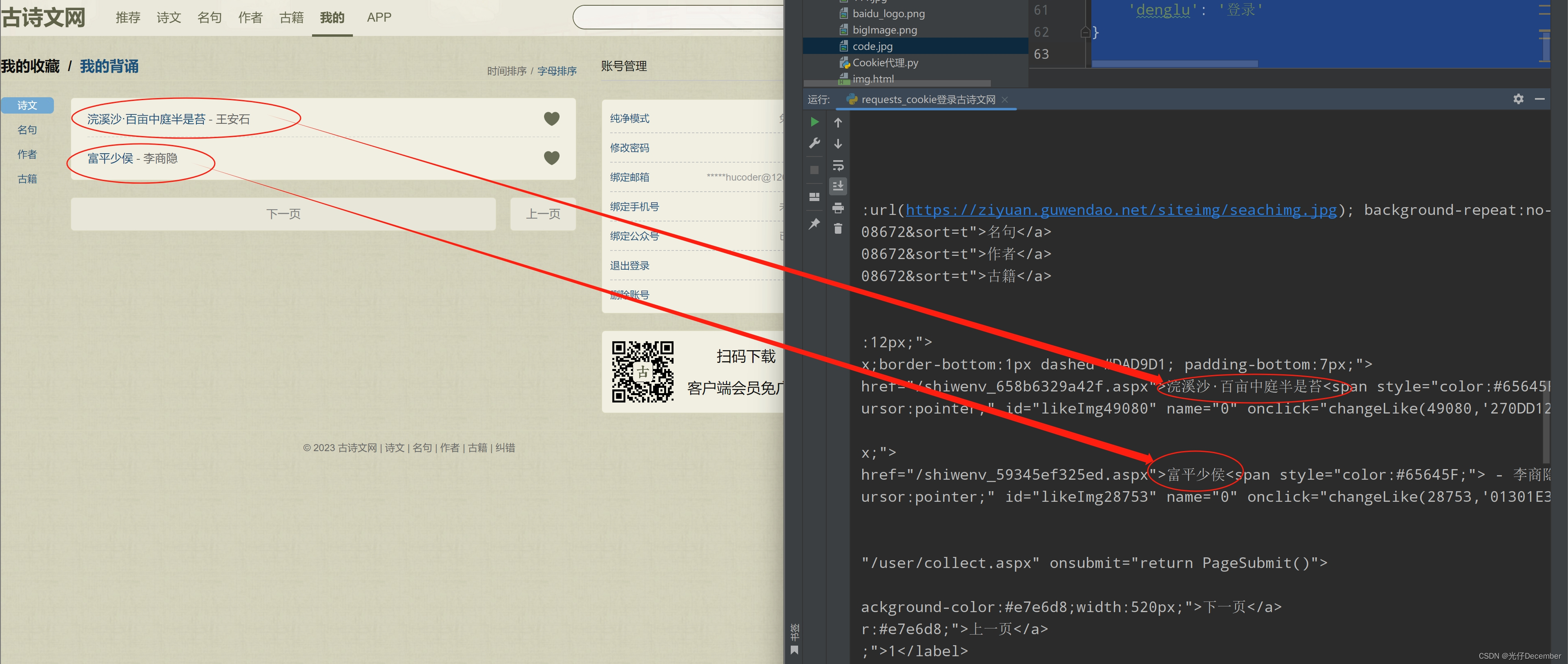
Task: Click the project tree horizontal scrollbar
Action: 897,83
